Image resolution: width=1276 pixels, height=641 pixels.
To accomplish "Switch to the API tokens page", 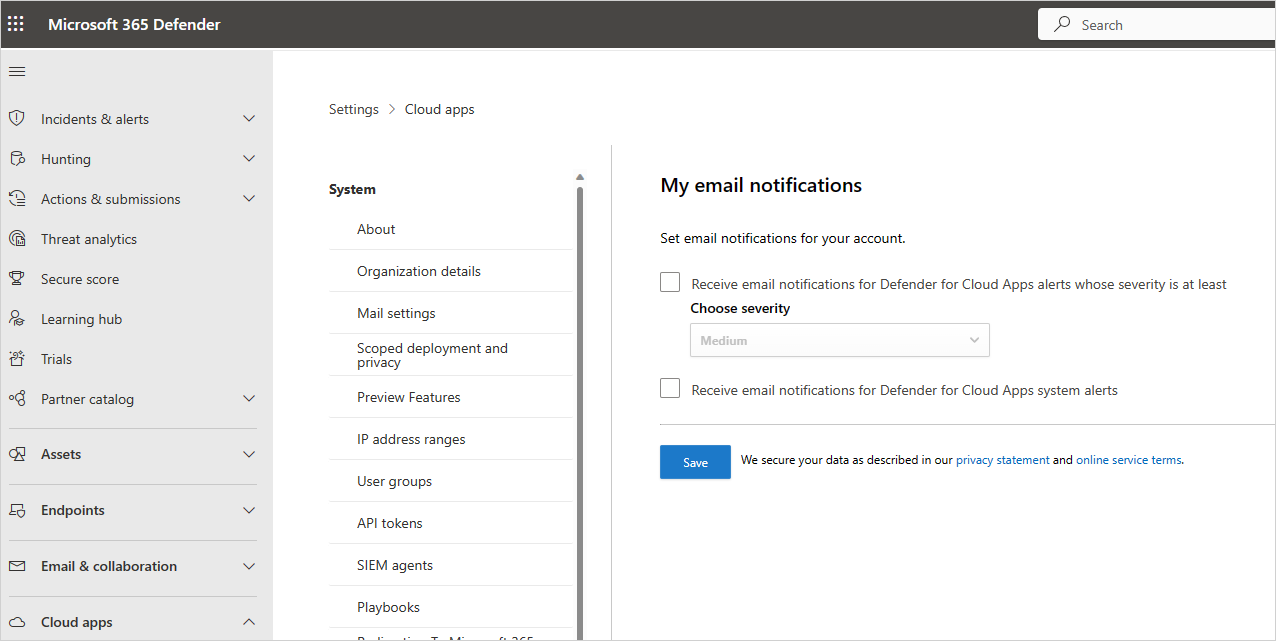I will (388, 522).
